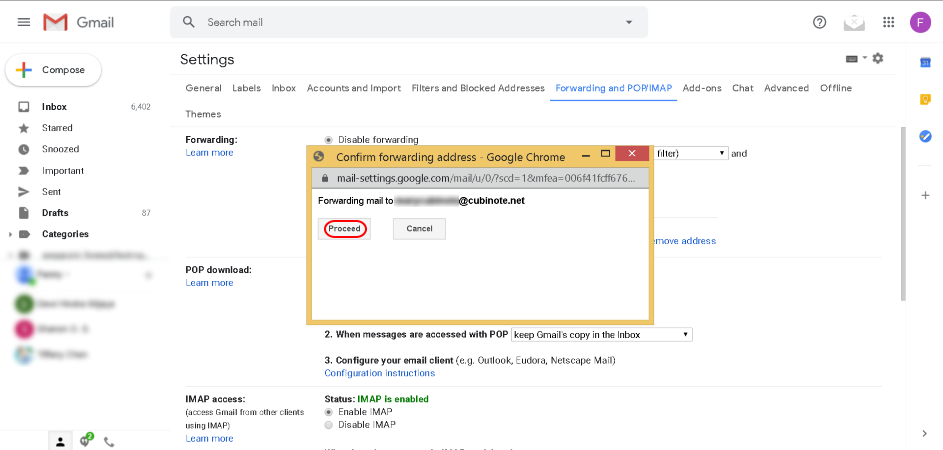Click the Cancel button in popup
The width and height of the screenshot is (943, 450).
click(x=419, y=229)
